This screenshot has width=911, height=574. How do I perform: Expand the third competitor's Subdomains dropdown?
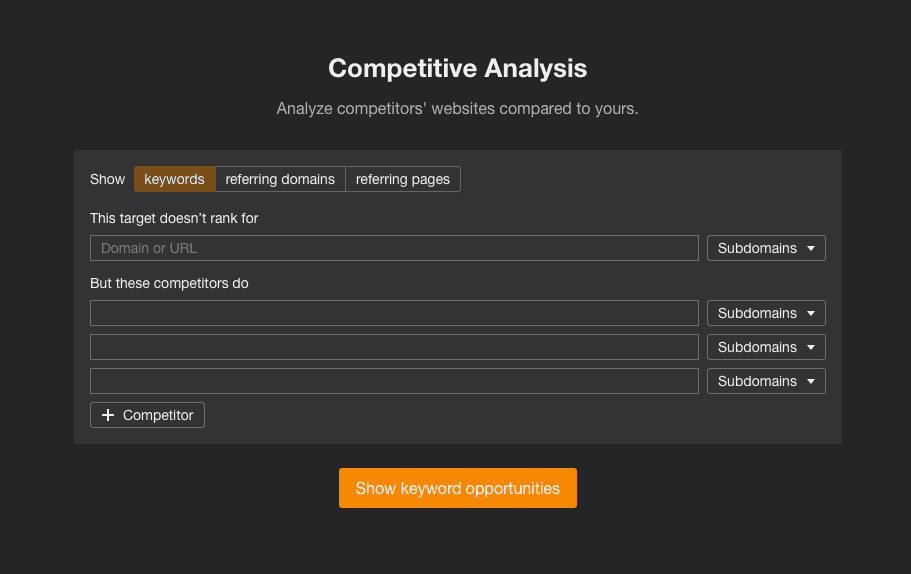[x=765, y=381]
